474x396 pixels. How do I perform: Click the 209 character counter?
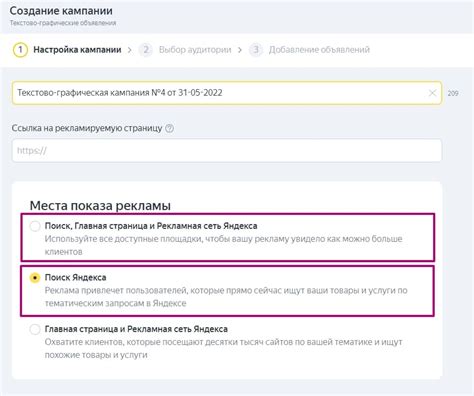(453, 93)
